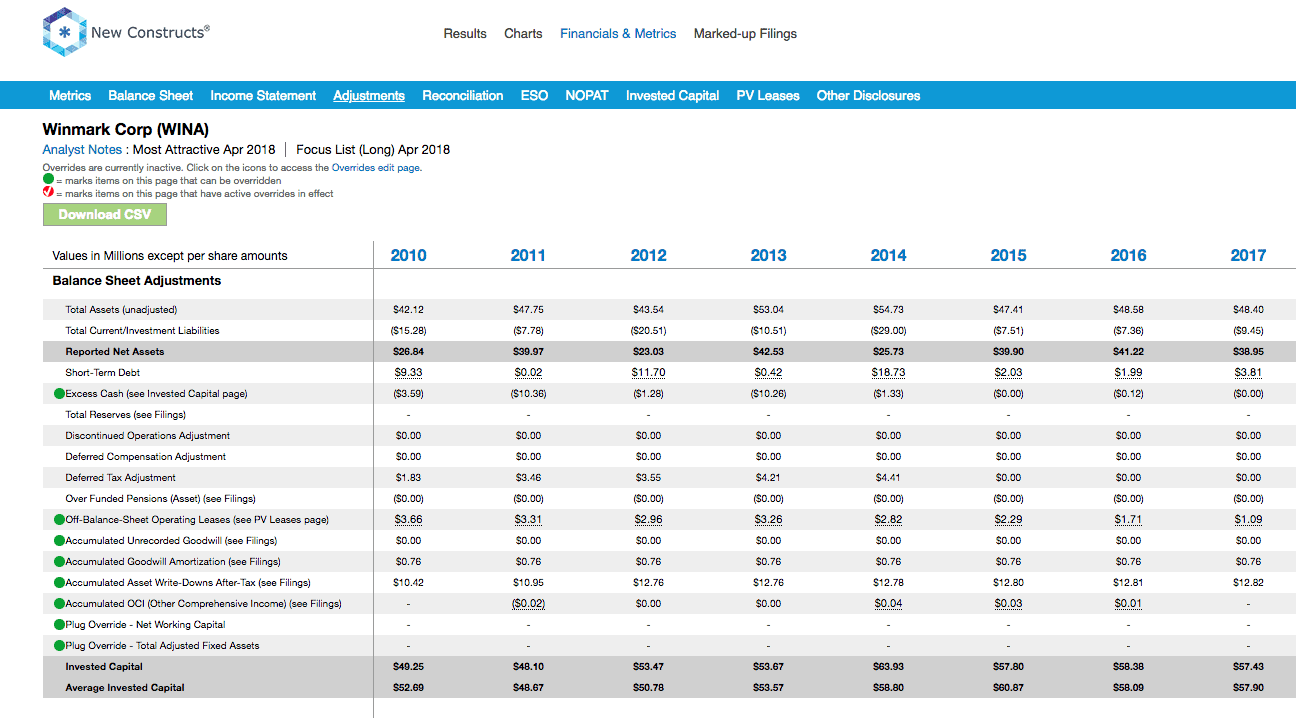Click Excess Cash value ($10.36)
This screenshot has height=718, width=1296.
pyautogui.click(x=528, y=394)
